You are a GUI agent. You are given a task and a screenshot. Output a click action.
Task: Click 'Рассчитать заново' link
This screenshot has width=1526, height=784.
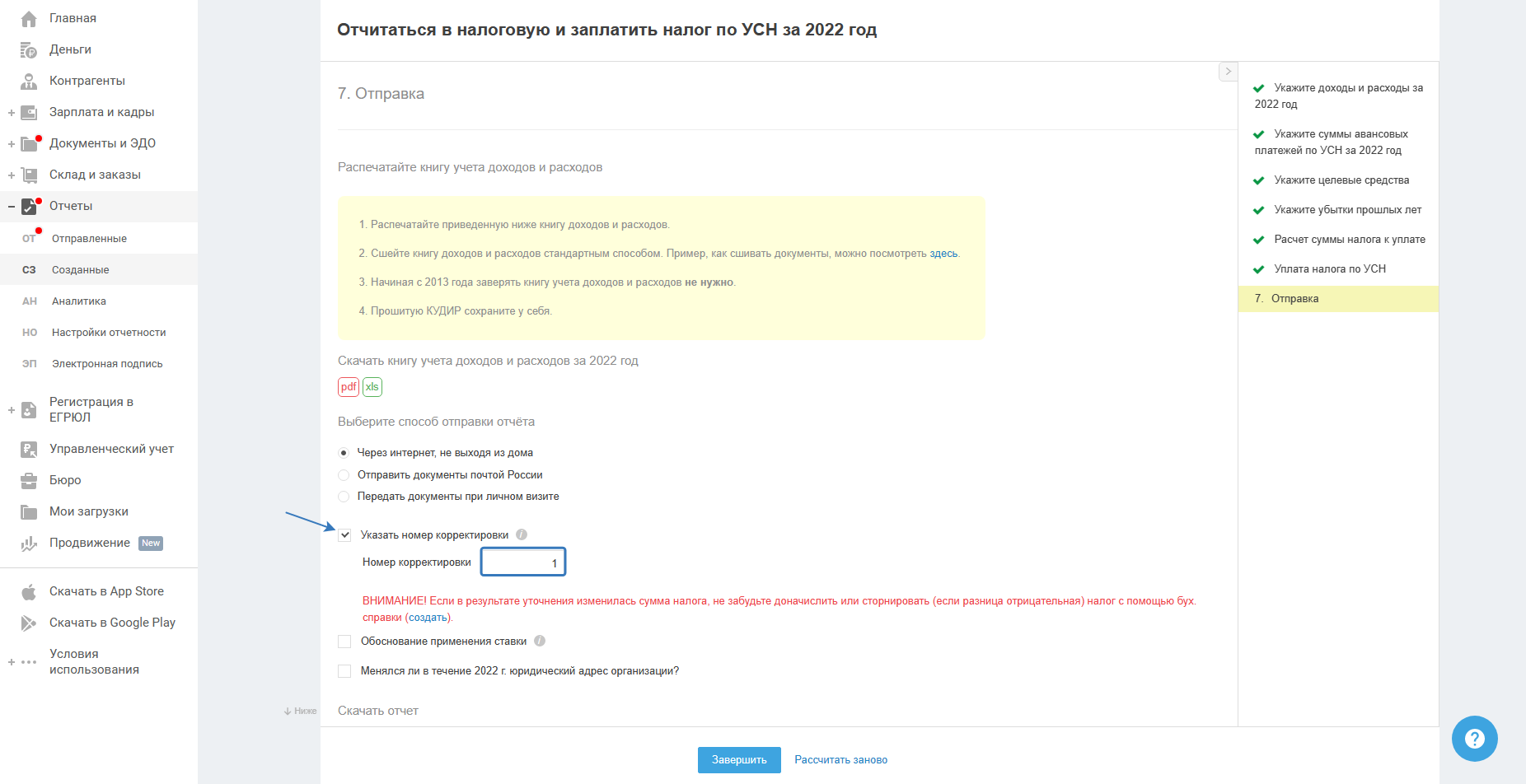[840, 760]
